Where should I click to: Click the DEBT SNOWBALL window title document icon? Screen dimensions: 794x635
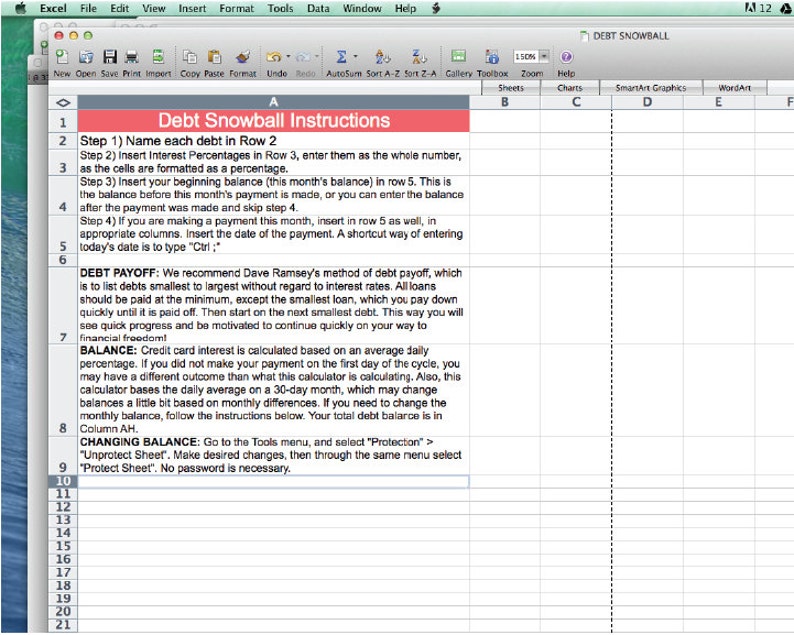click(584, 36)
